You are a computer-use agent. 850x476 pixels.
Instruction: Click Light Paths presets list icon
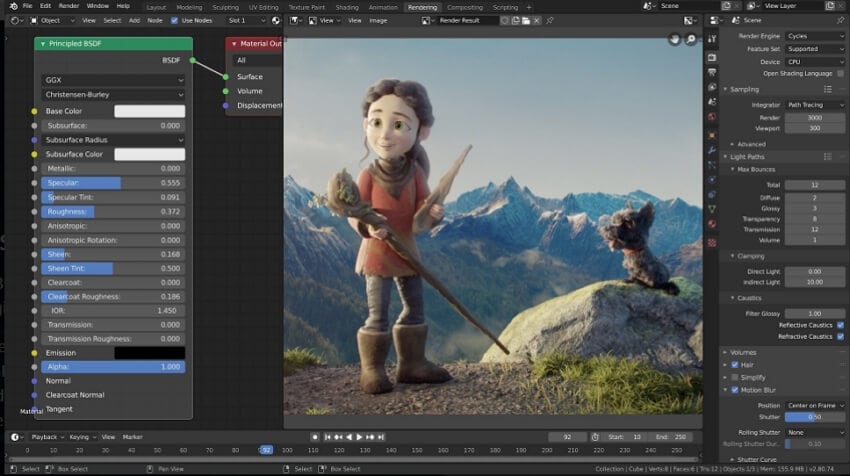coord(828,157)
